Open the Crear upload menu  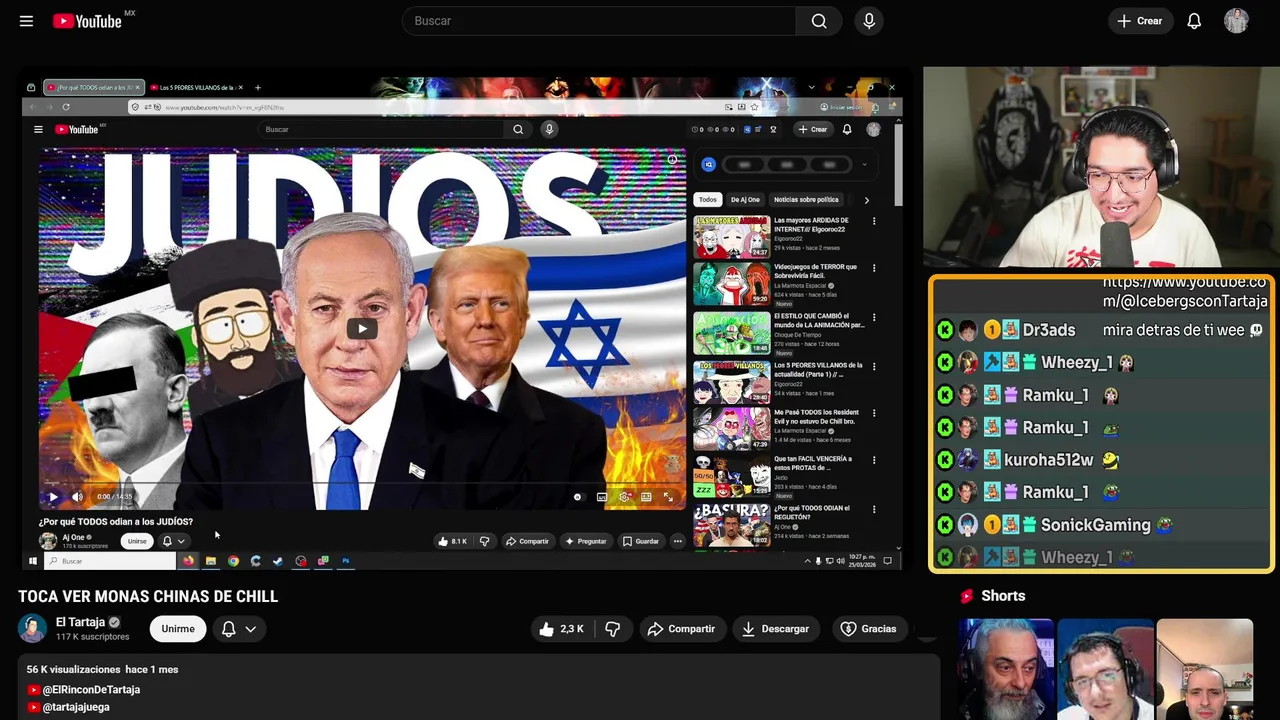tap(1139, 21)
